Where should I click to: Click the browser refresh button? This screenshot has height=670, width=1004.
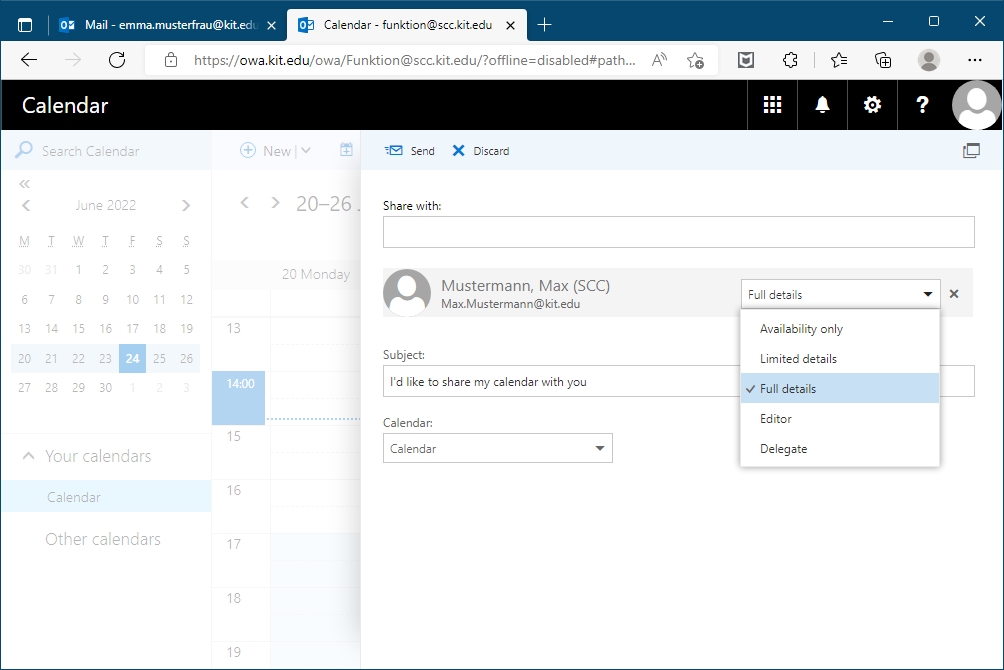(x=117, y=60)
